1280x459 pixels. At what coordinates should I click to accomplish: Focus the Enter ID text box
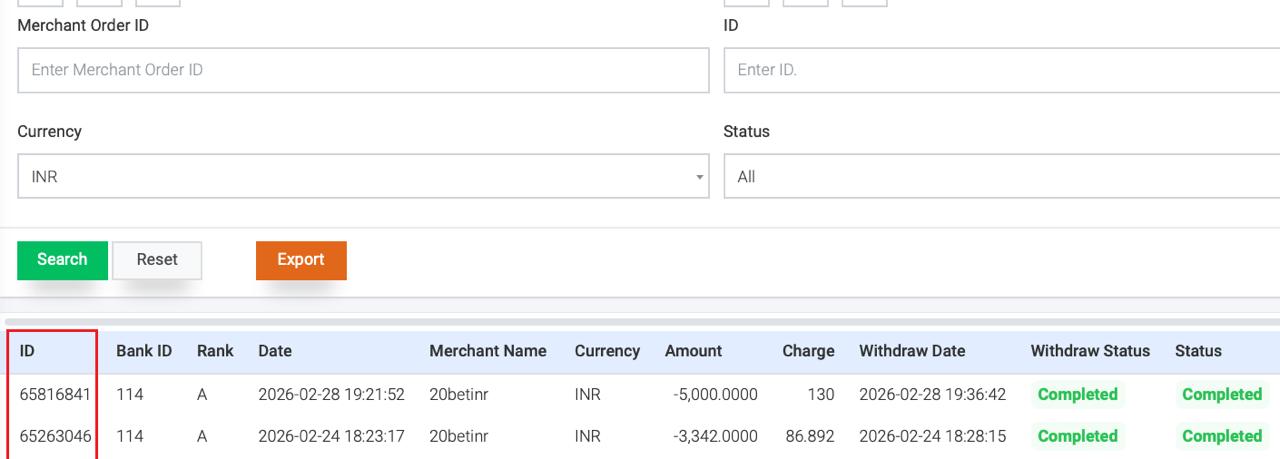coord(1000,70)
